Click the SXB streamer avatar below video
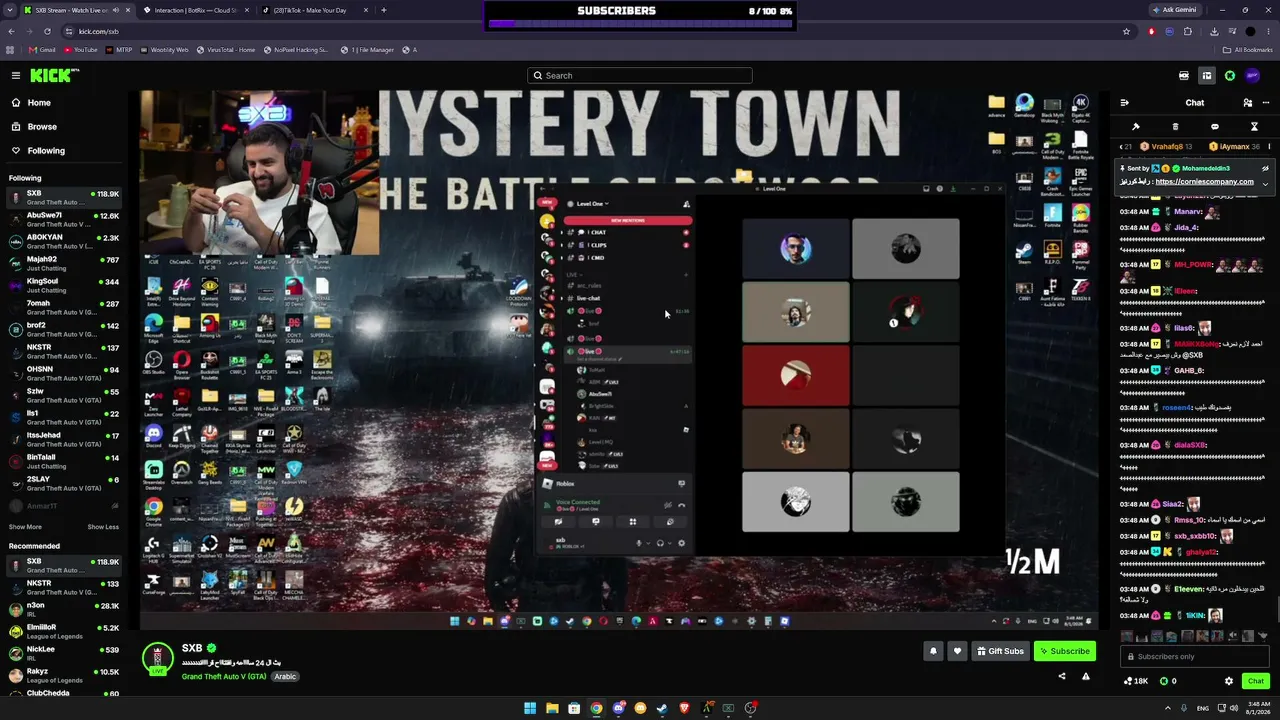This screenshot has width=1280, height=720. (x=157, y=658)
